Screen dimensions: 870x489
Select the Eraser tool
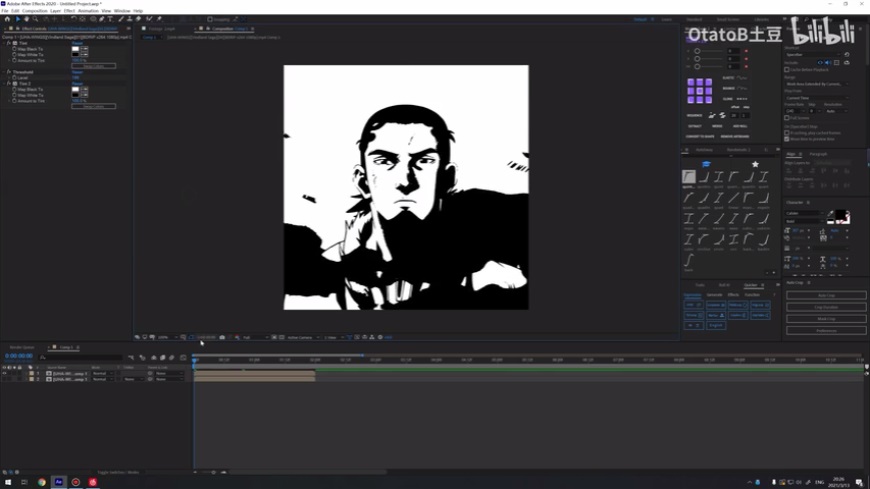coord(138,19)
